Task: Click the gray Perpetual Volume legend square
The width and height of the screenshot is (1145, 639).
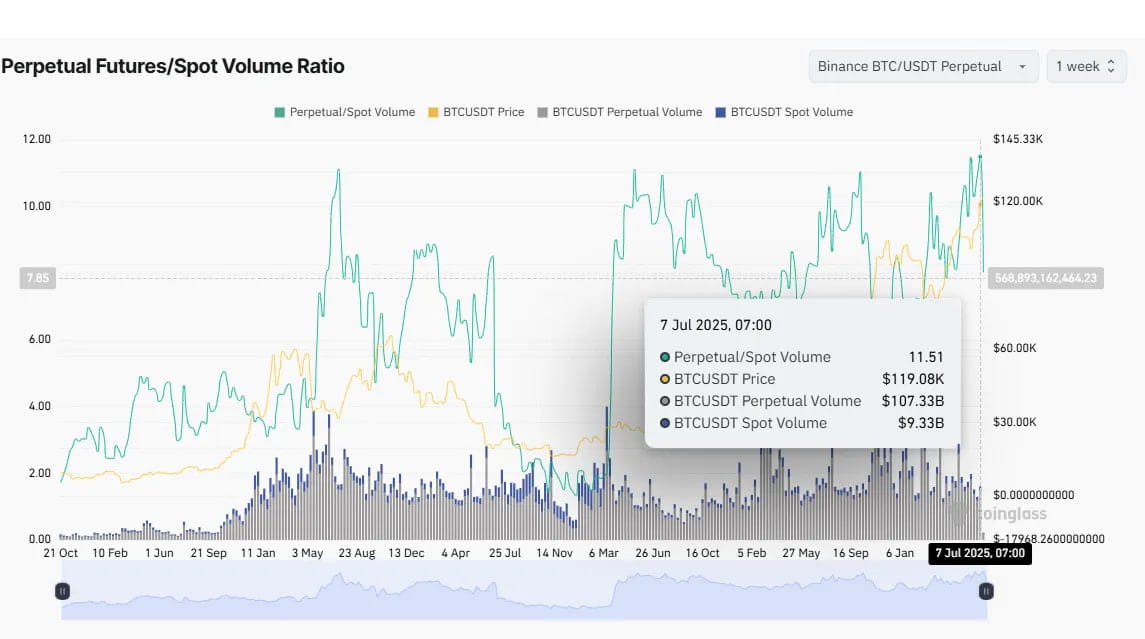Action: tap(542, 112)
